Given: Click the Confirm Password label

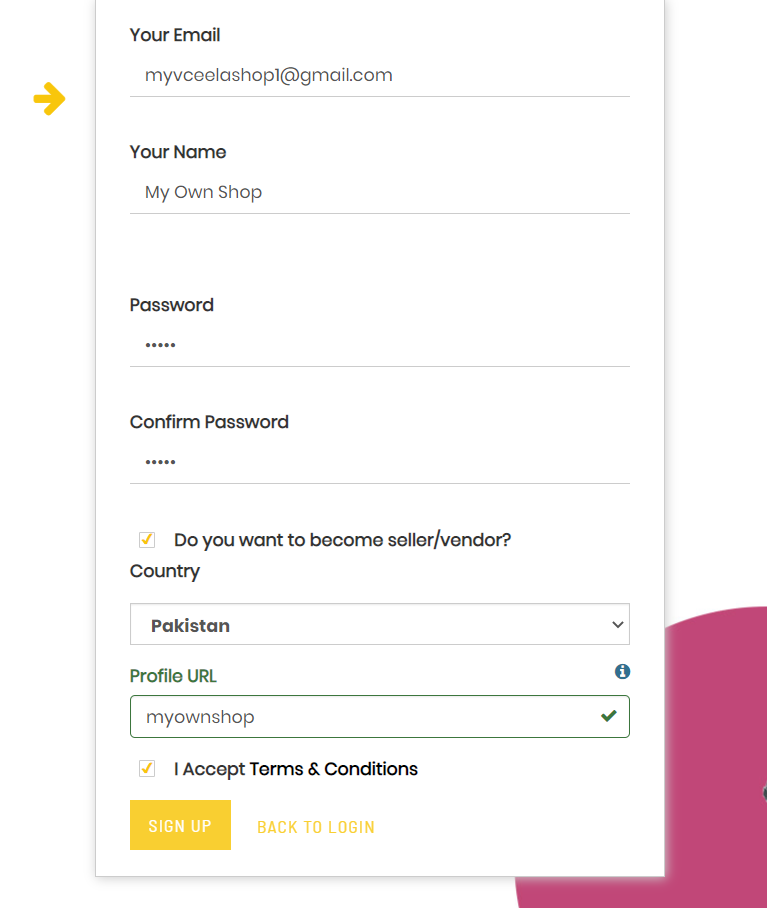Looking at the screenshot, I should coord(209,422).
